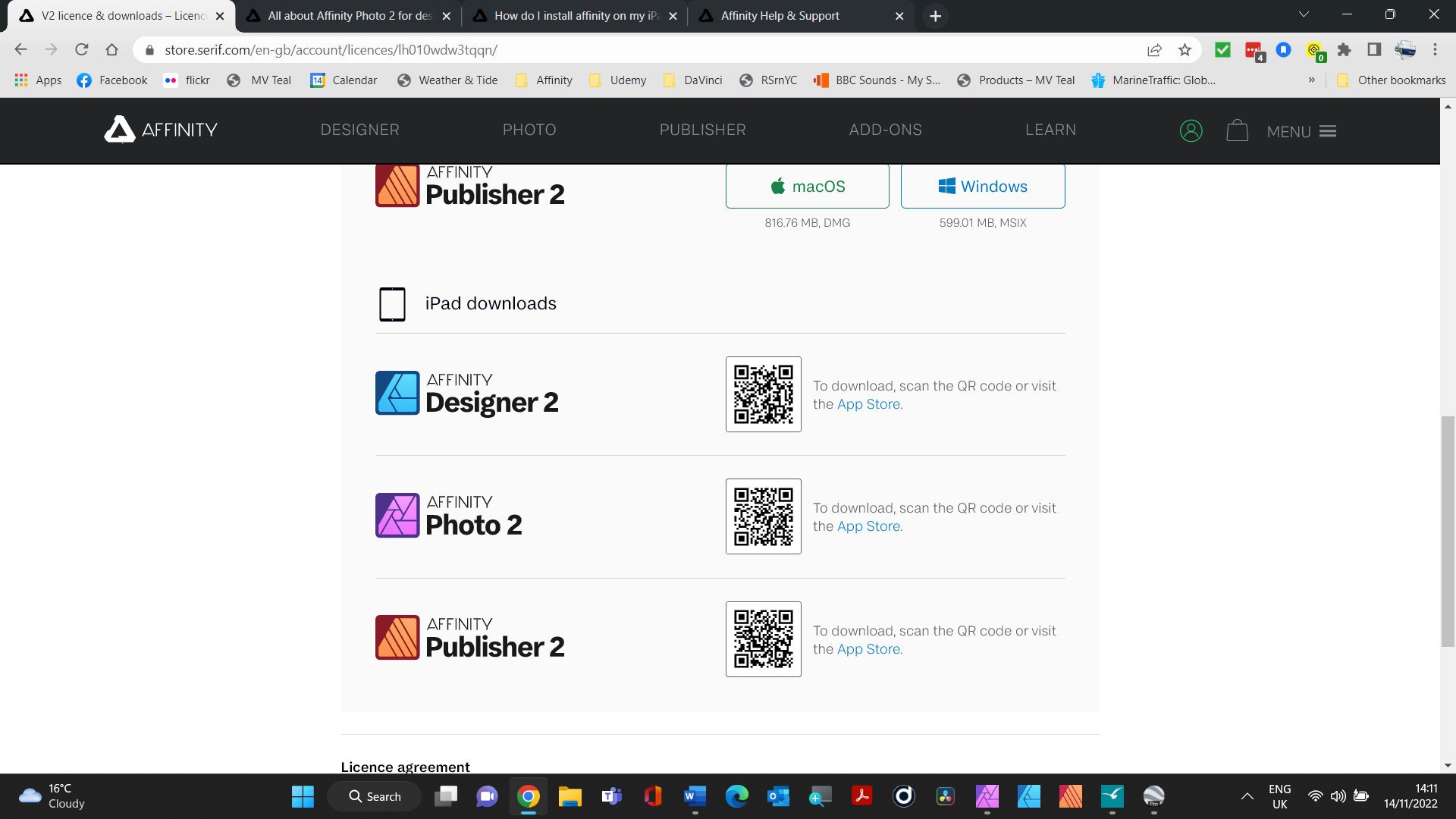
Task: Launch Affinity Designer from the taskbar
Action: click(x=1028, y=796)
